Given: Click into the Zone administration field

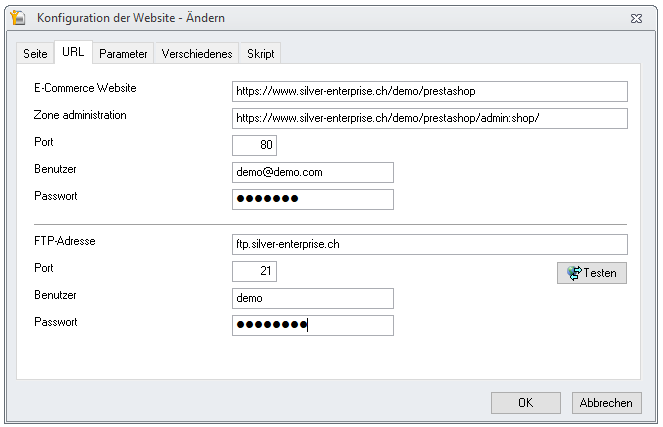Looking at the screenshot, I should click(430, 118).
